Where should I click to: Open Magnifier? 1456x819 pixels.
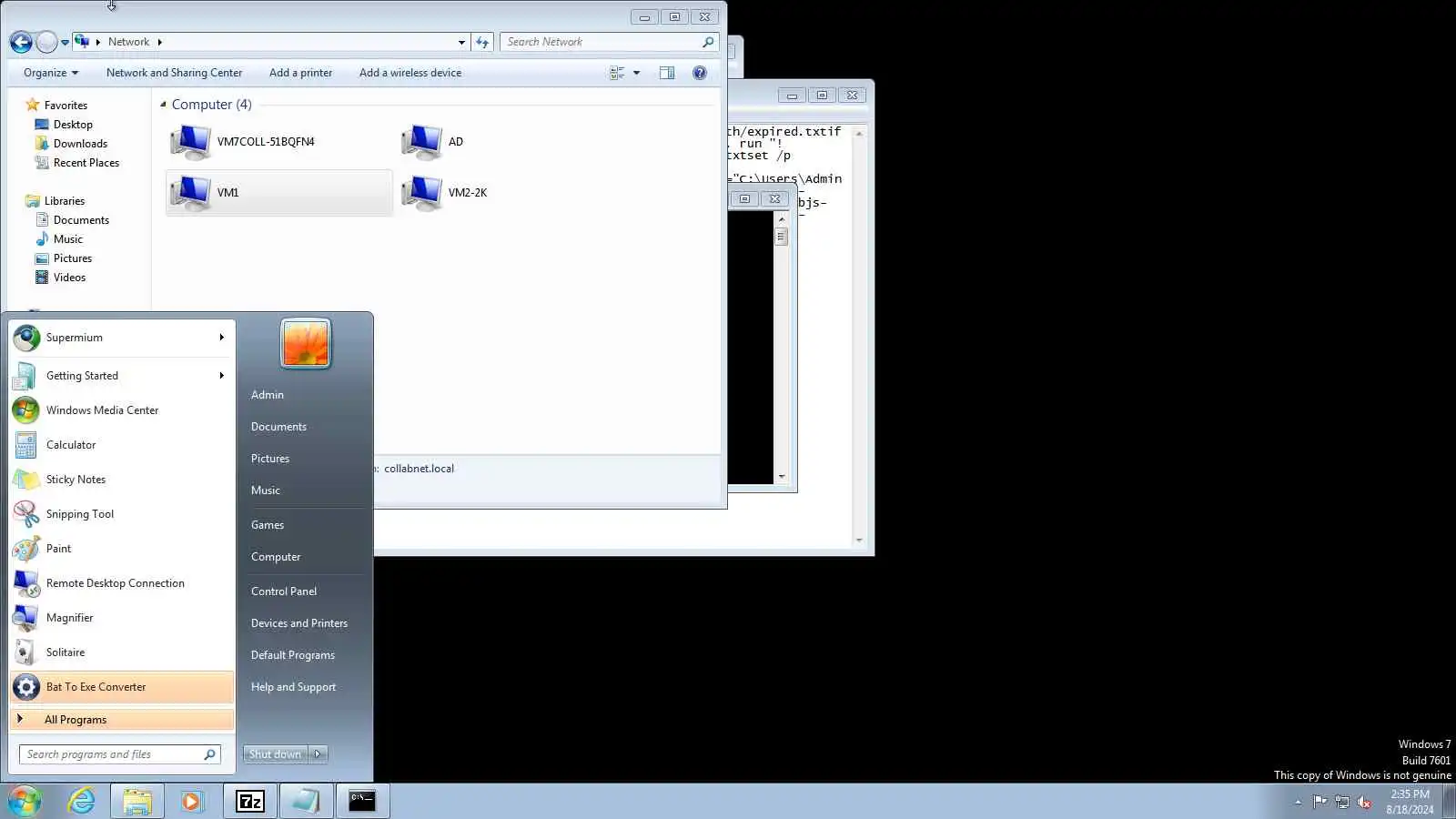point(121,618)
